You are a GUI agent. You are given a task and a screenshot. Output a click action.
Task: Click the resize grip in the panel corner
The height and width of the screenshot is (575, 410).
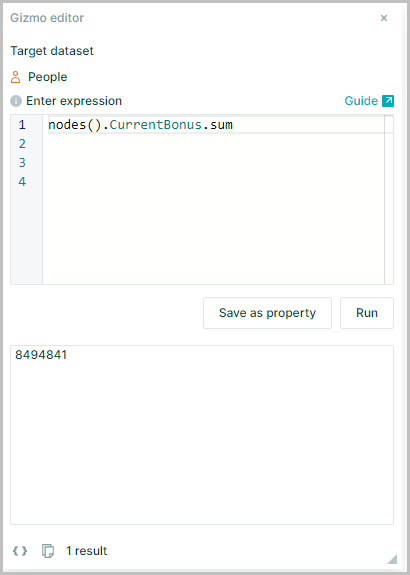coord(392,559)
